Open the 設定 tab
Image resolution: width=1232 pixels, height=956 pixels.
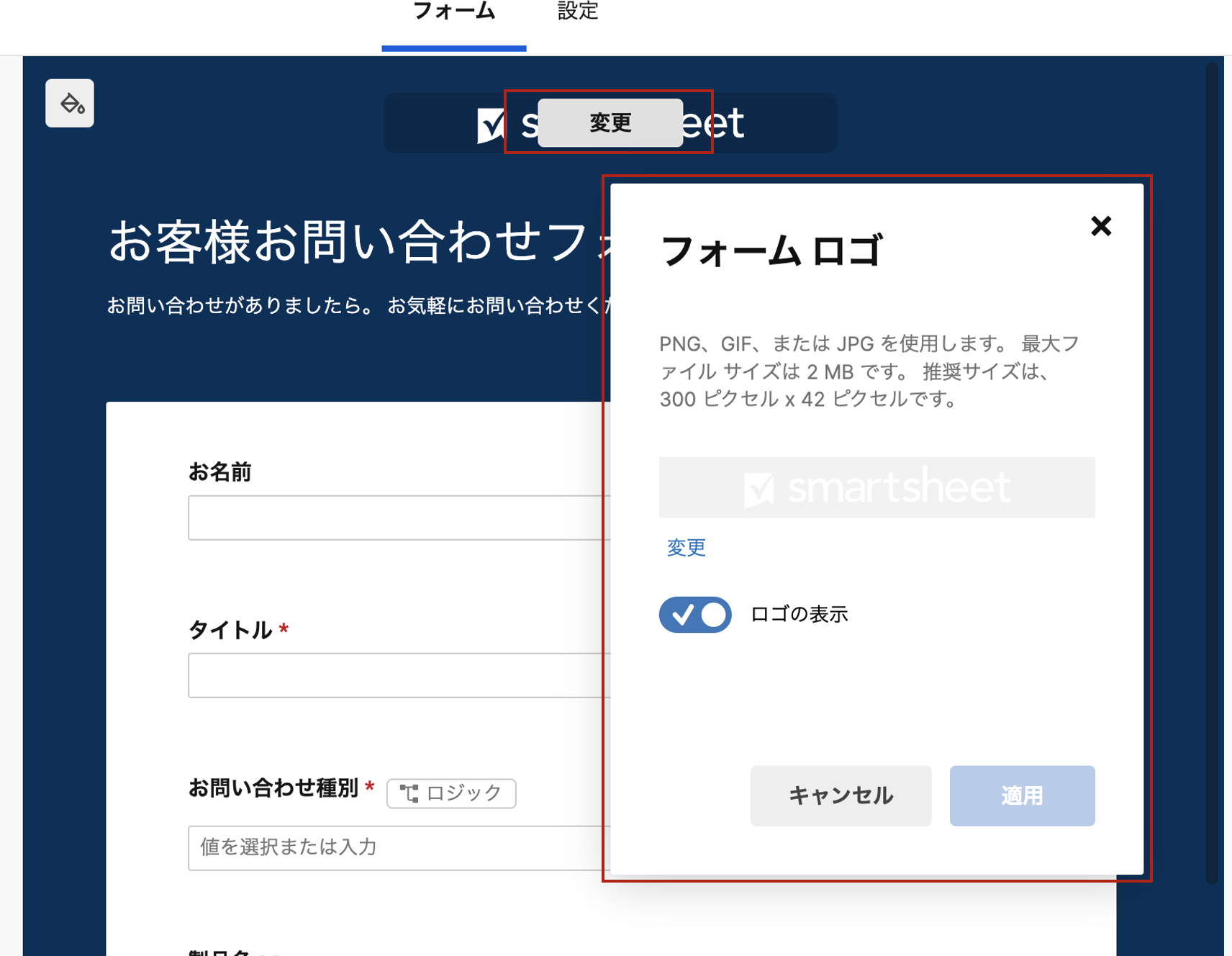(x=578, y=11)
